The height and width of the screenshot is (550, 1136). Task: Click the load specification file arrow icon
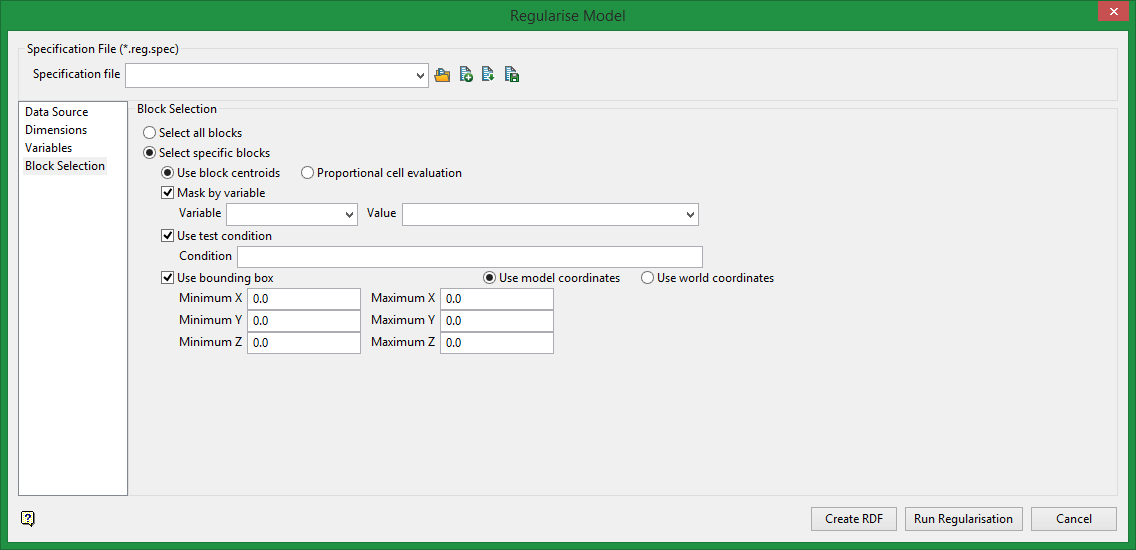coord(488,75)
